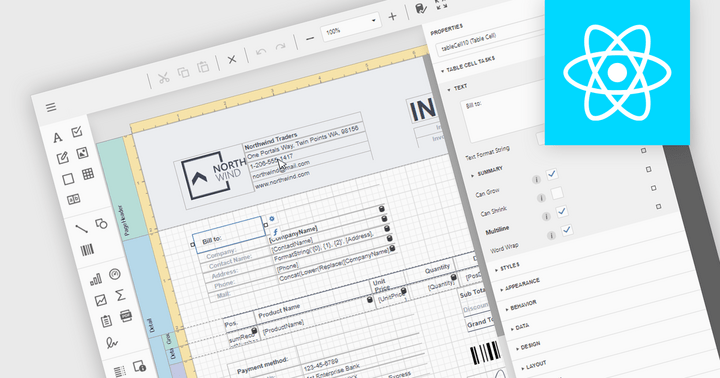720x378 pixels.
Task: Select the Picture Box toolbox control
Action: (82, 153)
